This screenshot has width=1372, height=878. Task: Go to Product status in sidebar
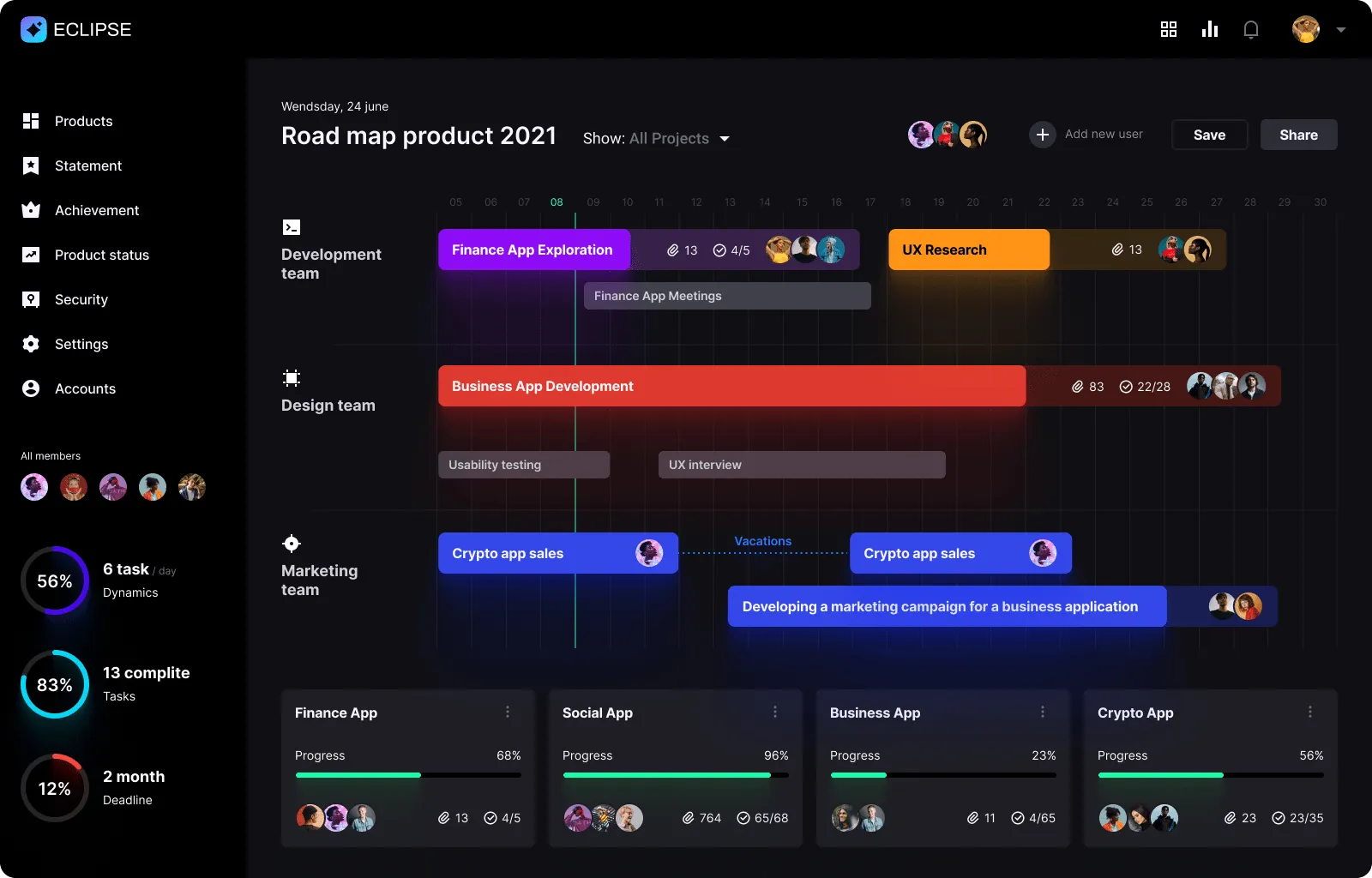[101, 255]
